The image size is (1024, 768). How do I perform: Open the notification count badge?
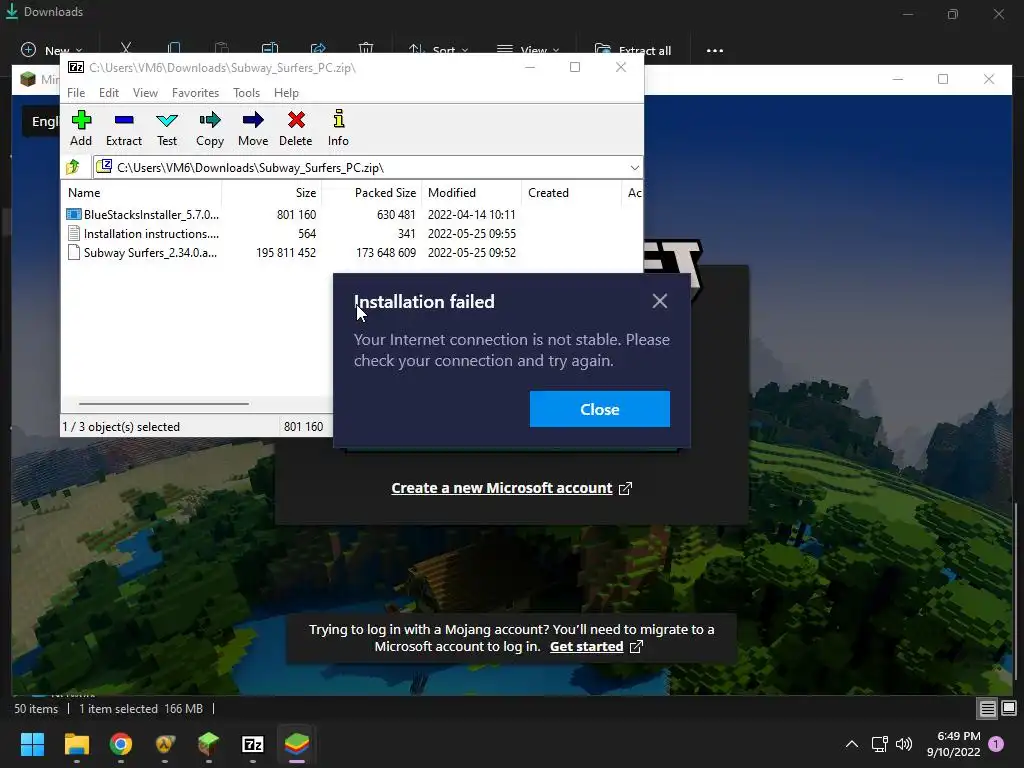[x=996, y=744]
